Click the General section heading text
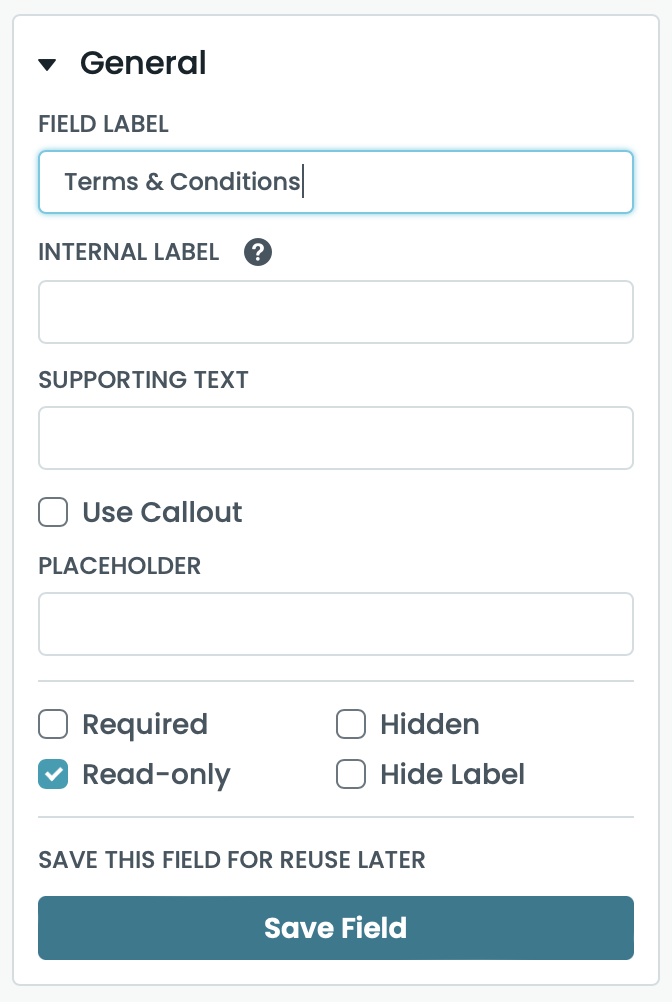 (x=143, y=63)
